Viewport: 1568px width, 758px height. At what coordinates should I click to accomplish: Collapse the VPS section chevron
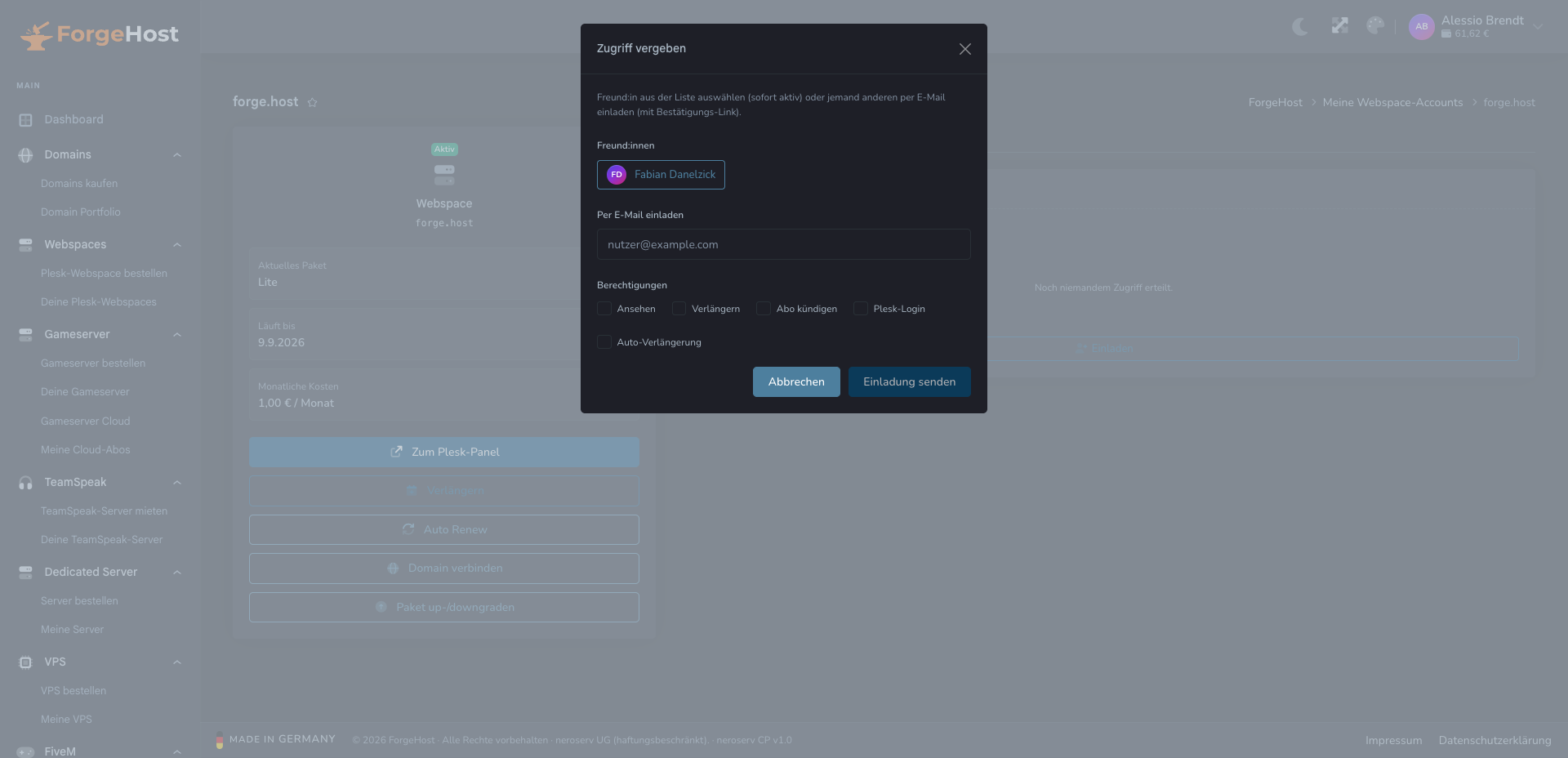[177, 662]
